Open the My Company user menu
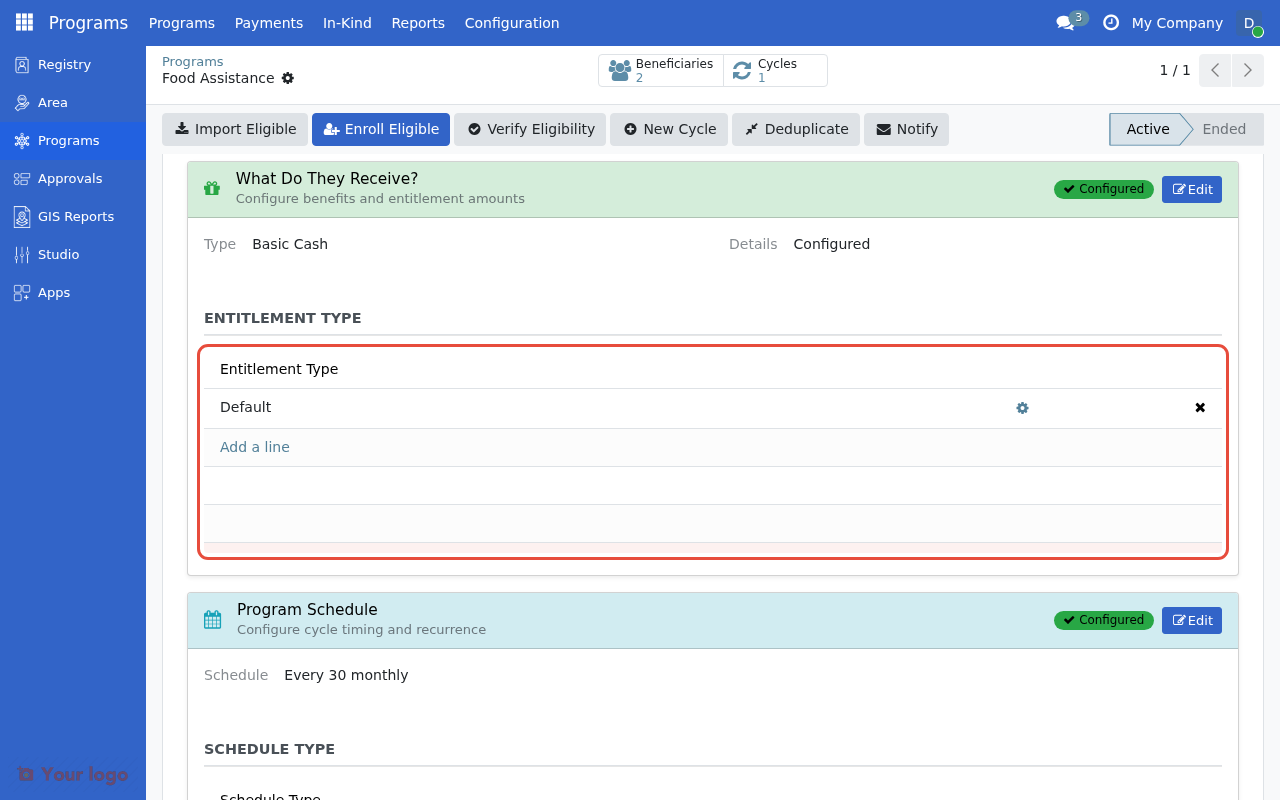1280x800 pixels. (x=1177, y=23)
